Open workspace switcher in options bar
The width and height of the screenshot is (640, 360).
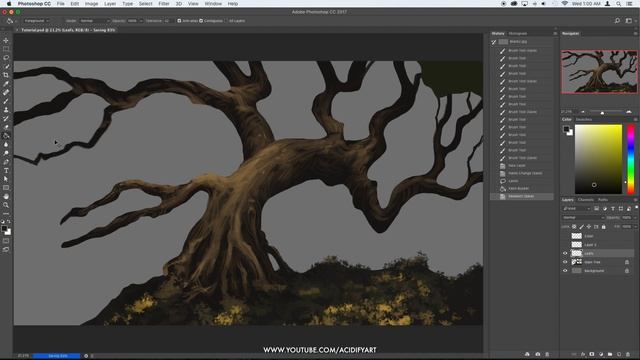629,21
